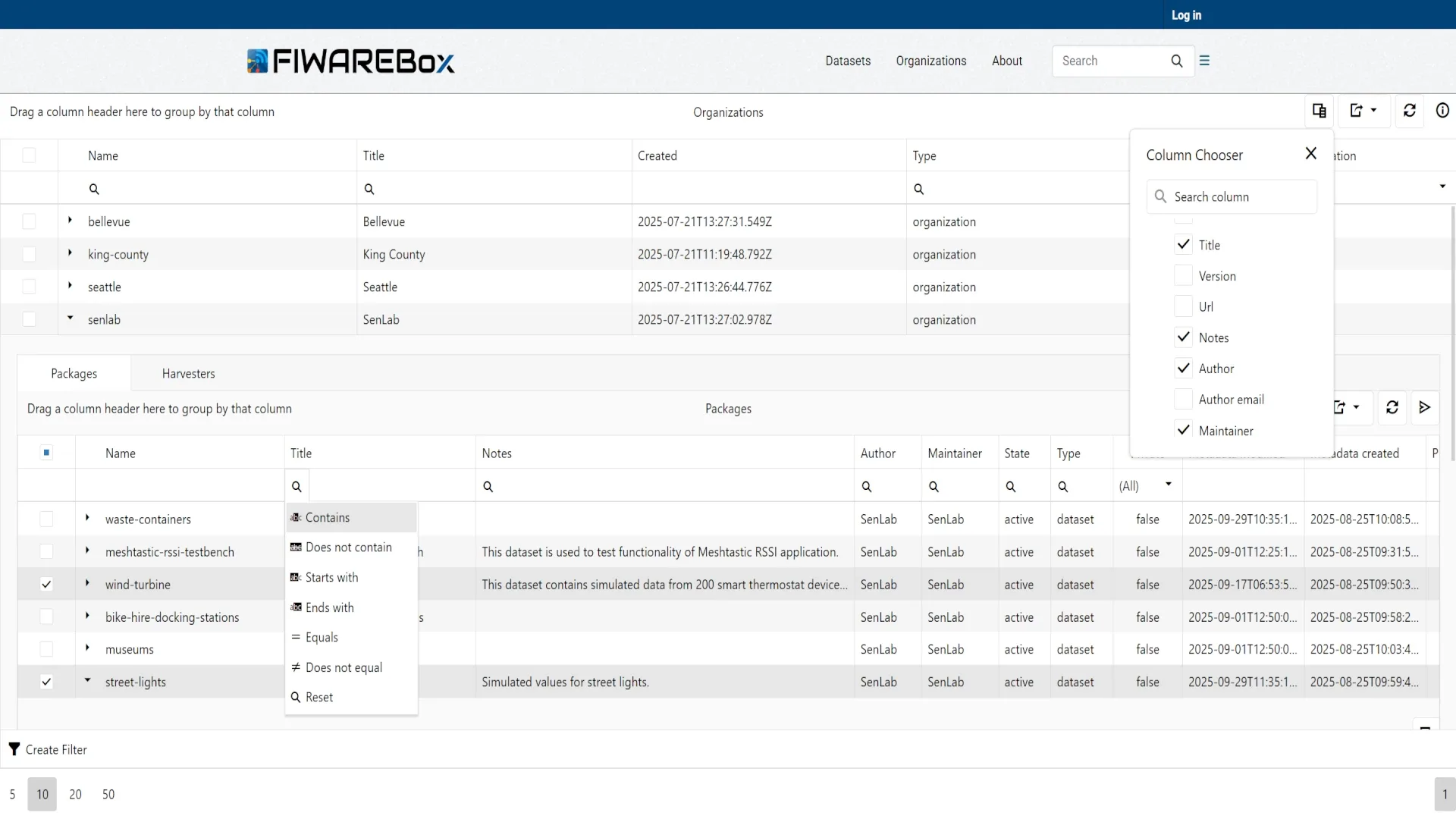Choose 'Does not contain' from the filter menu
The image size is (1456, 819).
[x=348, y=547]
